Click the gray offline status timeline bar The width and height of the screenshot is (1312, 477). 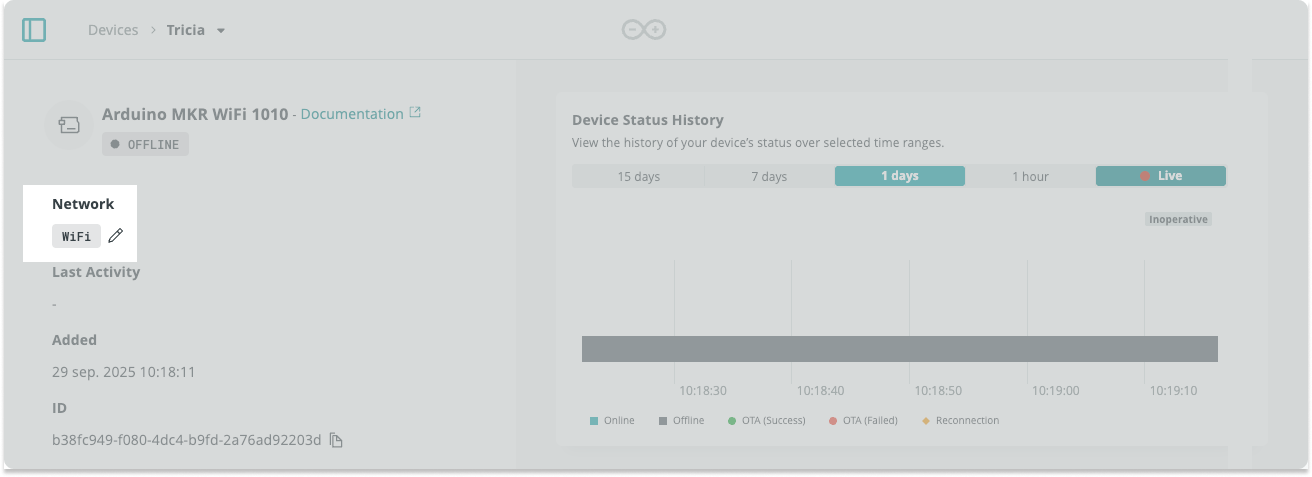[x=899, y=348]
